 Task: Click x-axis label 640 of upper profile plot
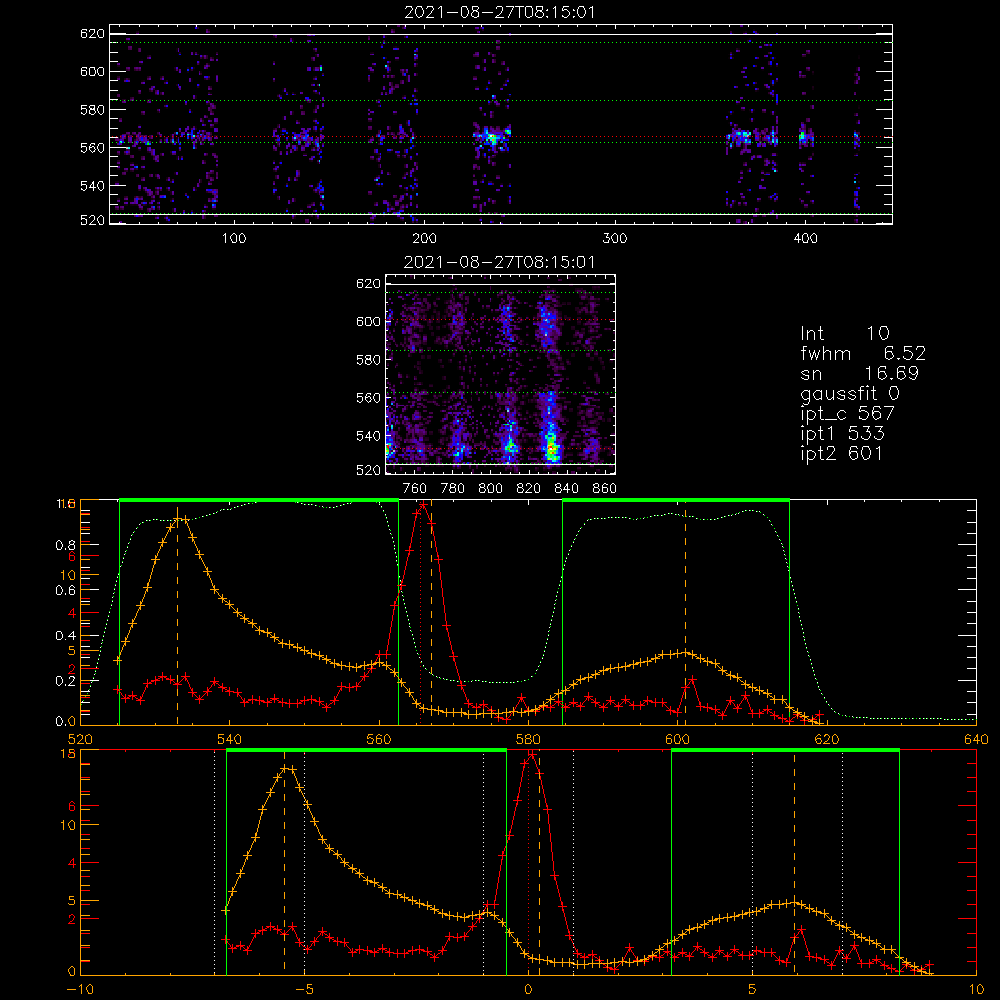point(976,740)
